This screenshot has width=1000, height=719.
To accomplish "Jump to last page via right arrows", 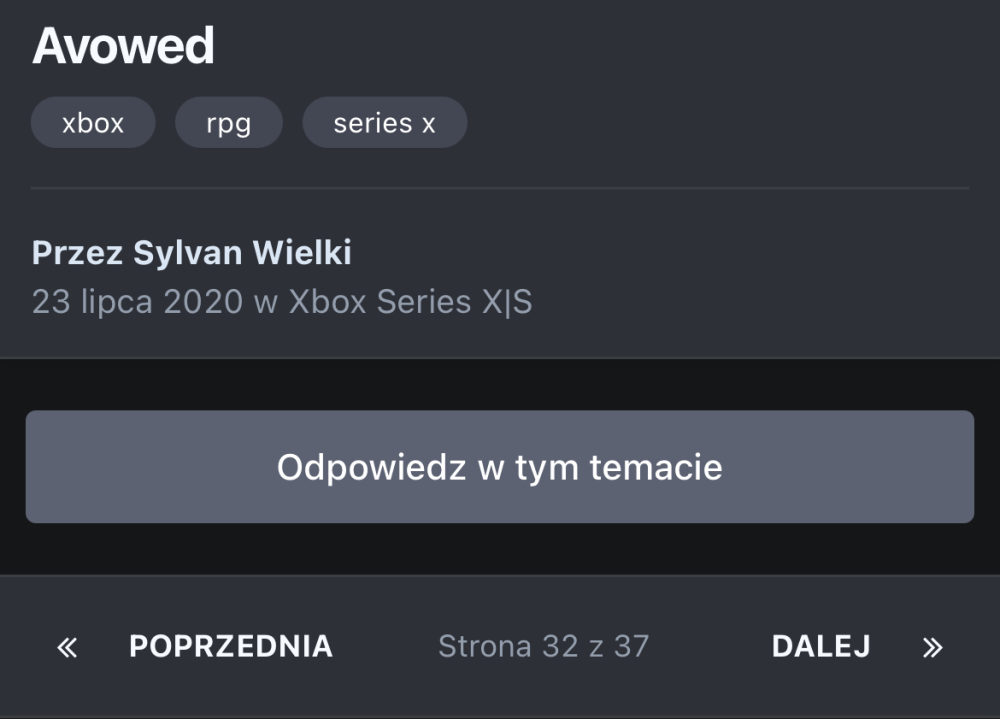I will [x=932, y=648].
